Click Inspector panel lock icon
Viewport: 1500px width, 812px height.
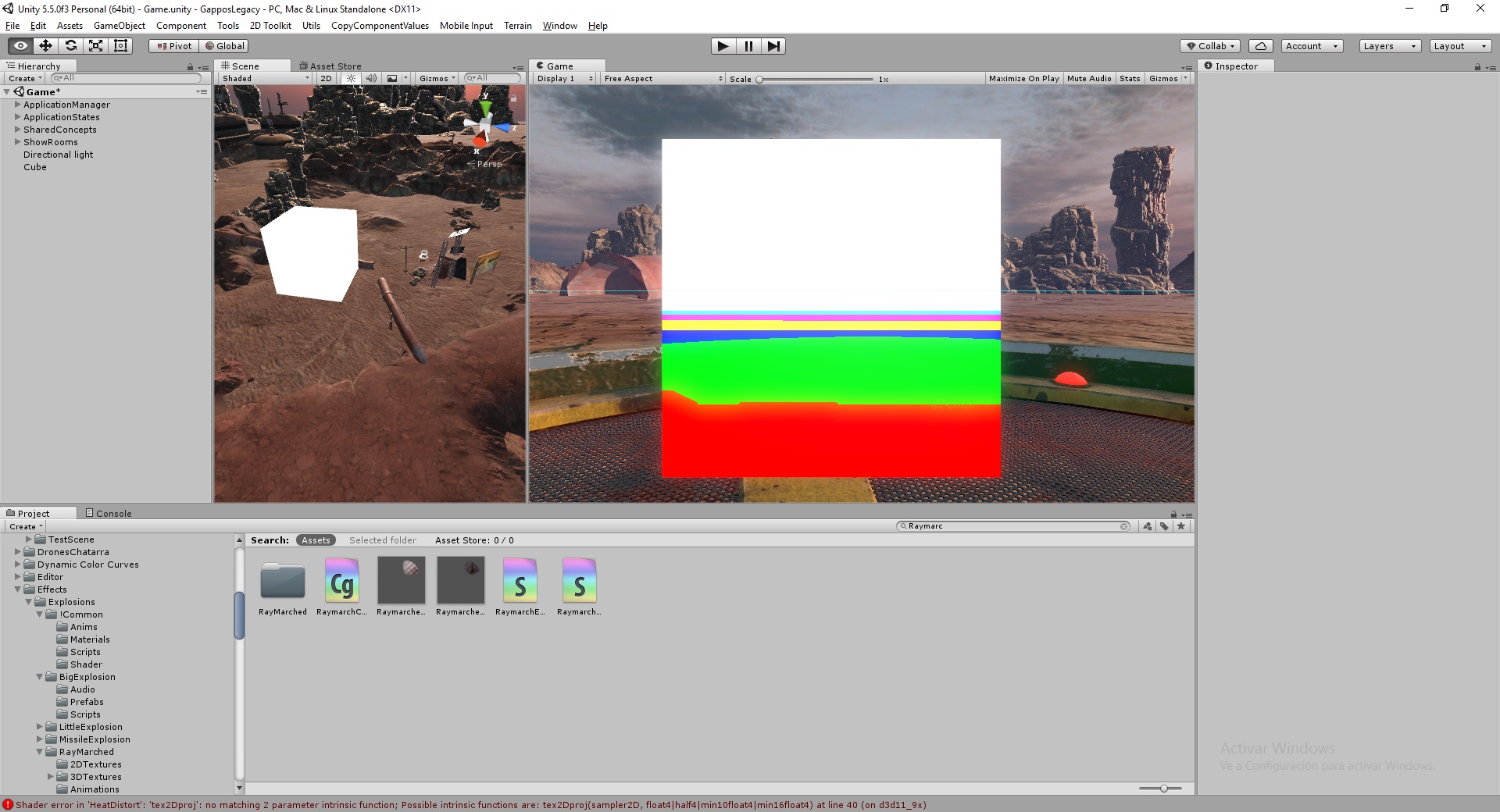tap(1477, 67)
